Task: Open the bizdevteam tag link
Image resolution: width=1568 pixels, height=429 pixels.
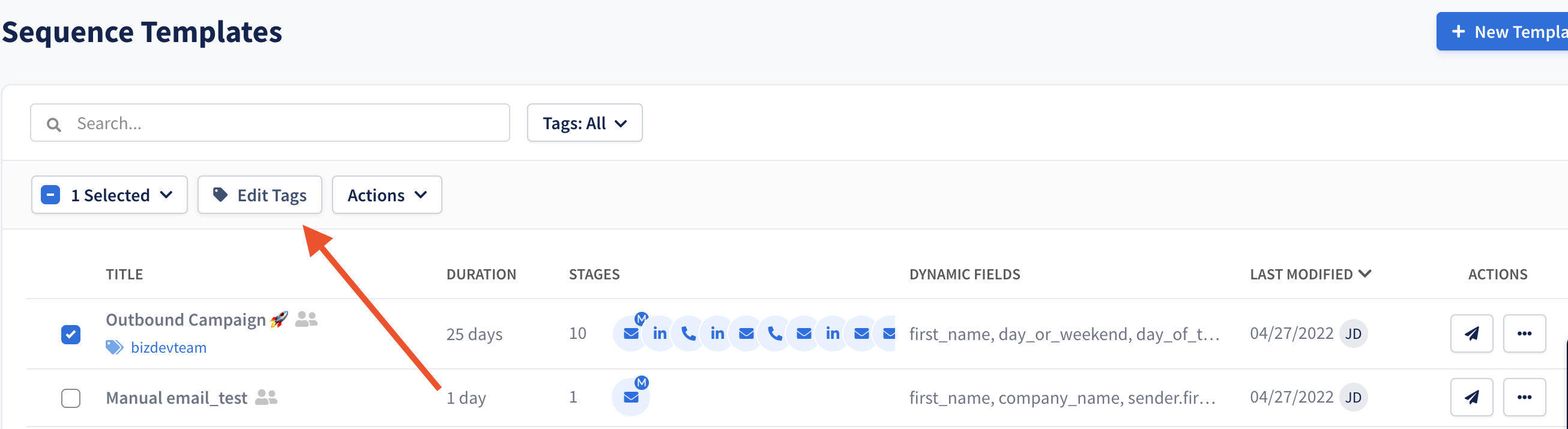Action: 169,347
